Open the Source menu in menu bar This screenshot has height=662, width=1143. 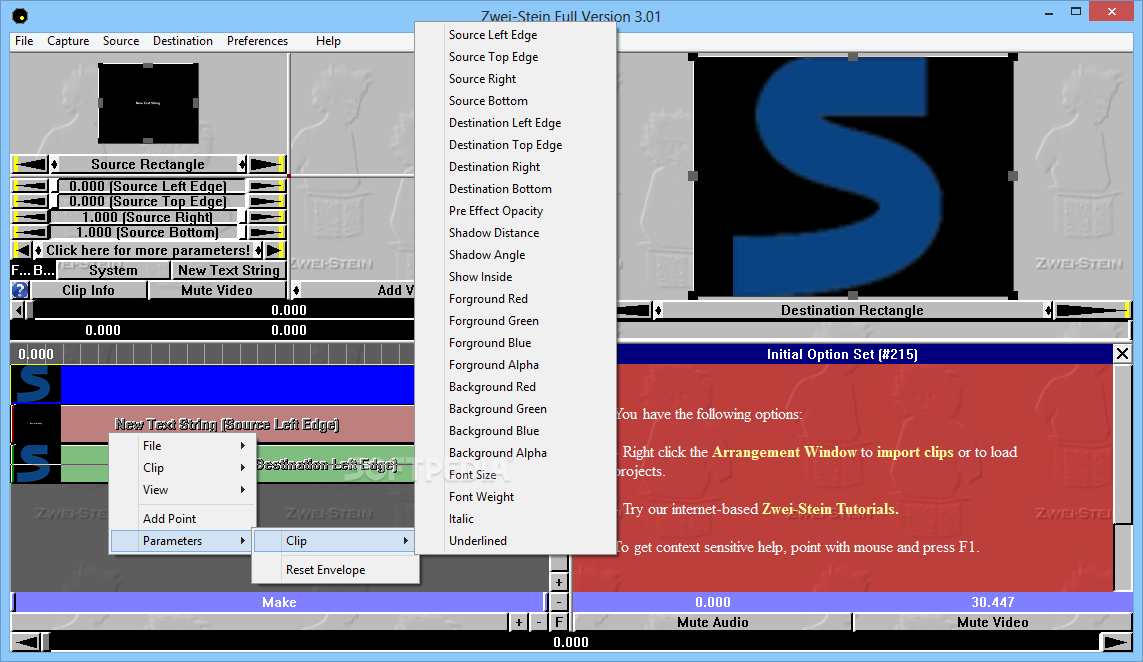pyautogui.click(x=121, y=41)
